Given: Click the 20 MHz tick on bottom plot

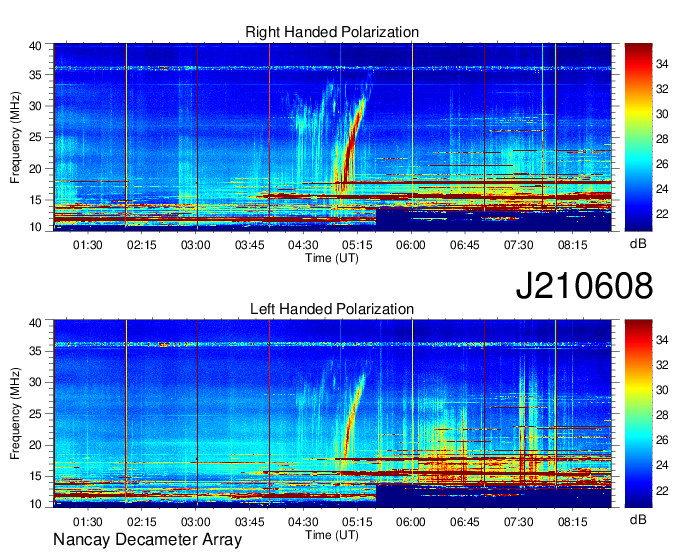Looking at the screenshot, I should coord(35,445).
